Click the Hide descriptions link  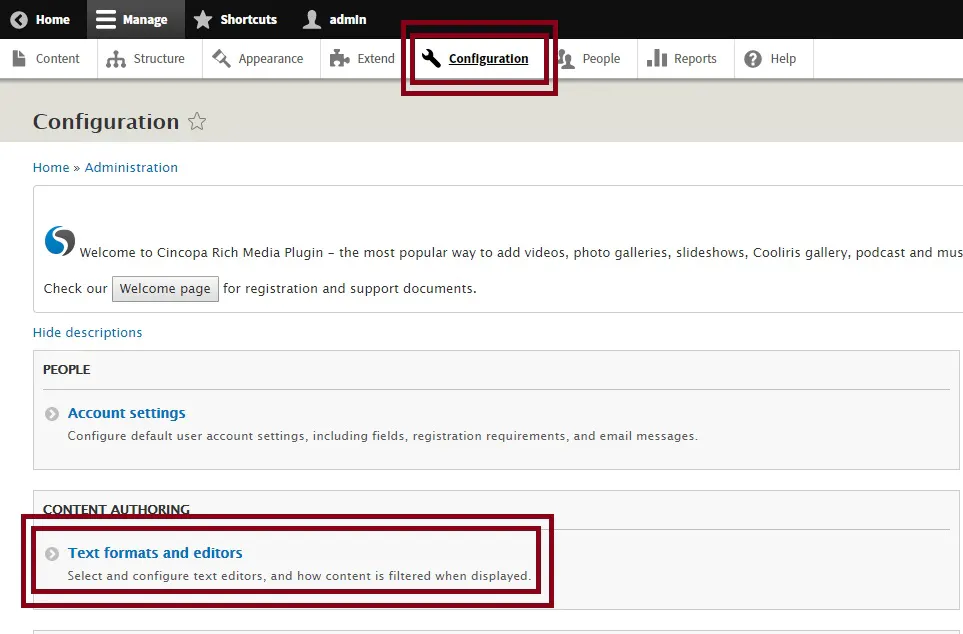87,332
